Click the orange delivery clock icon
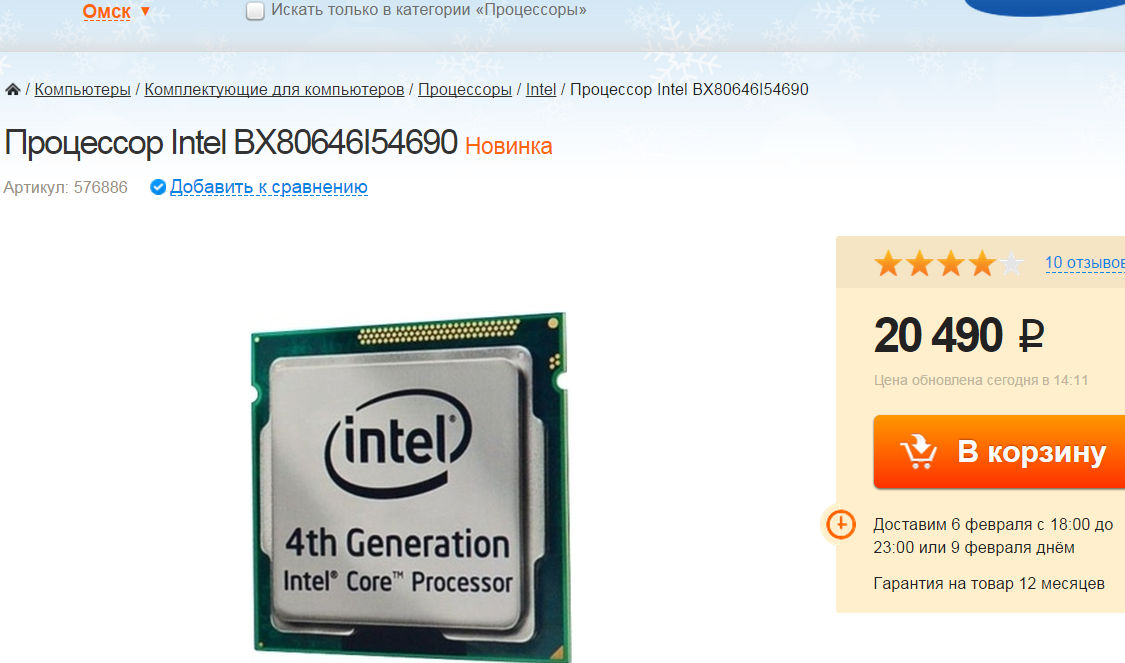Screen dimensions: 1125x663 840,525
